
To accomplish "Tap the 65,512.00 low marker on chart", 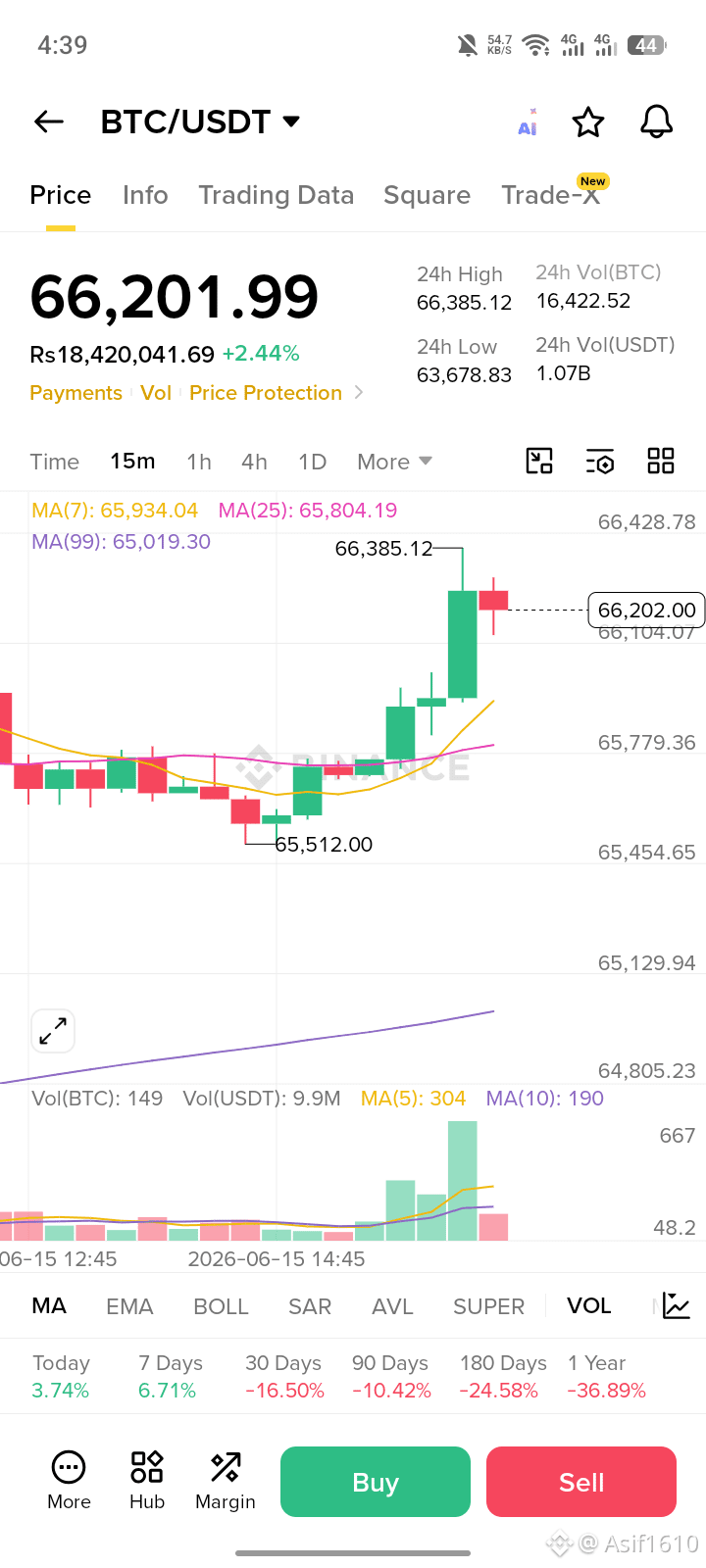I will pyautogui.click(x=324, y=845).
